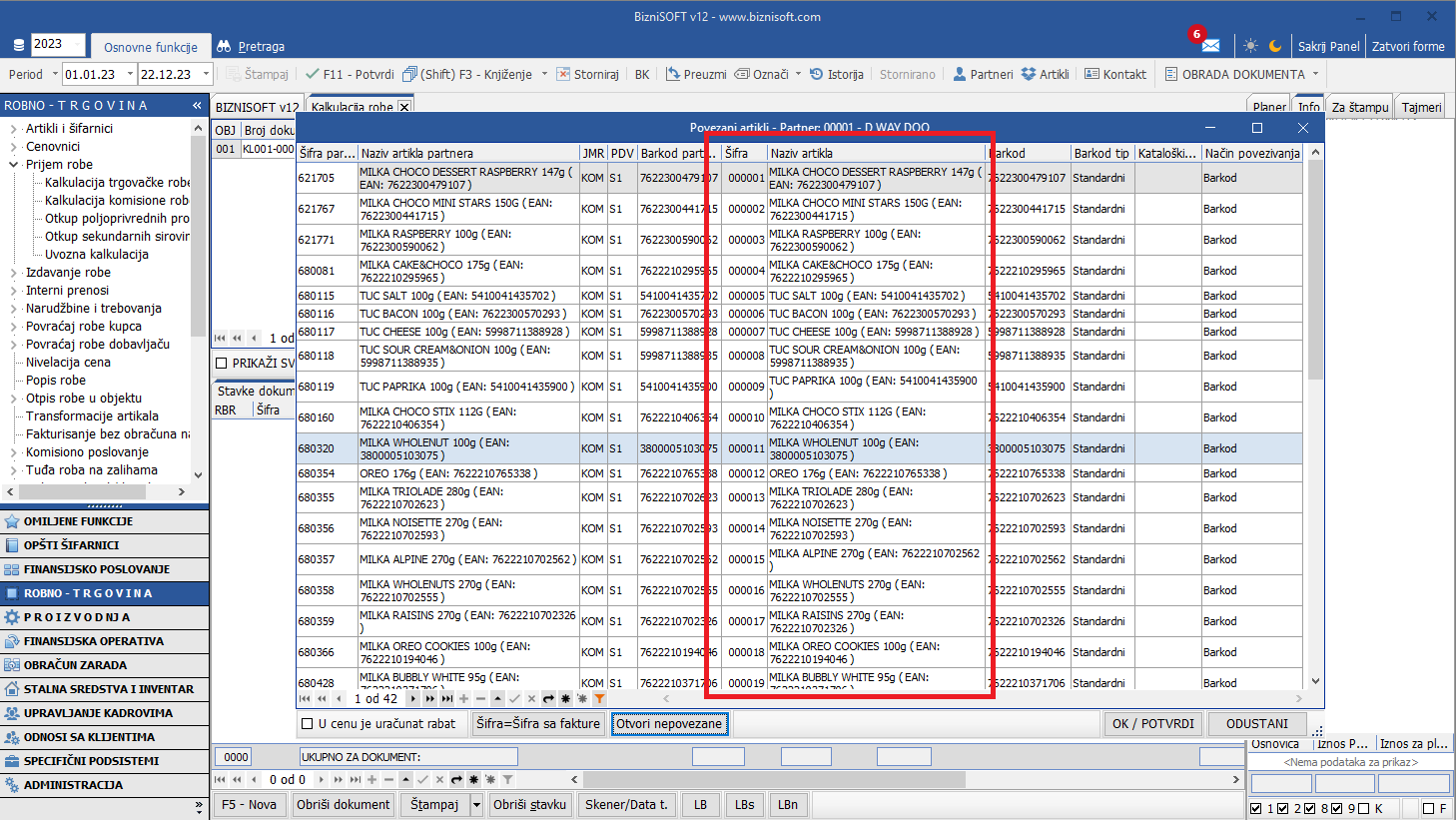Switch to the Info tab
The height and width of the screenshot is (820, 1456).
[1308, 107]
